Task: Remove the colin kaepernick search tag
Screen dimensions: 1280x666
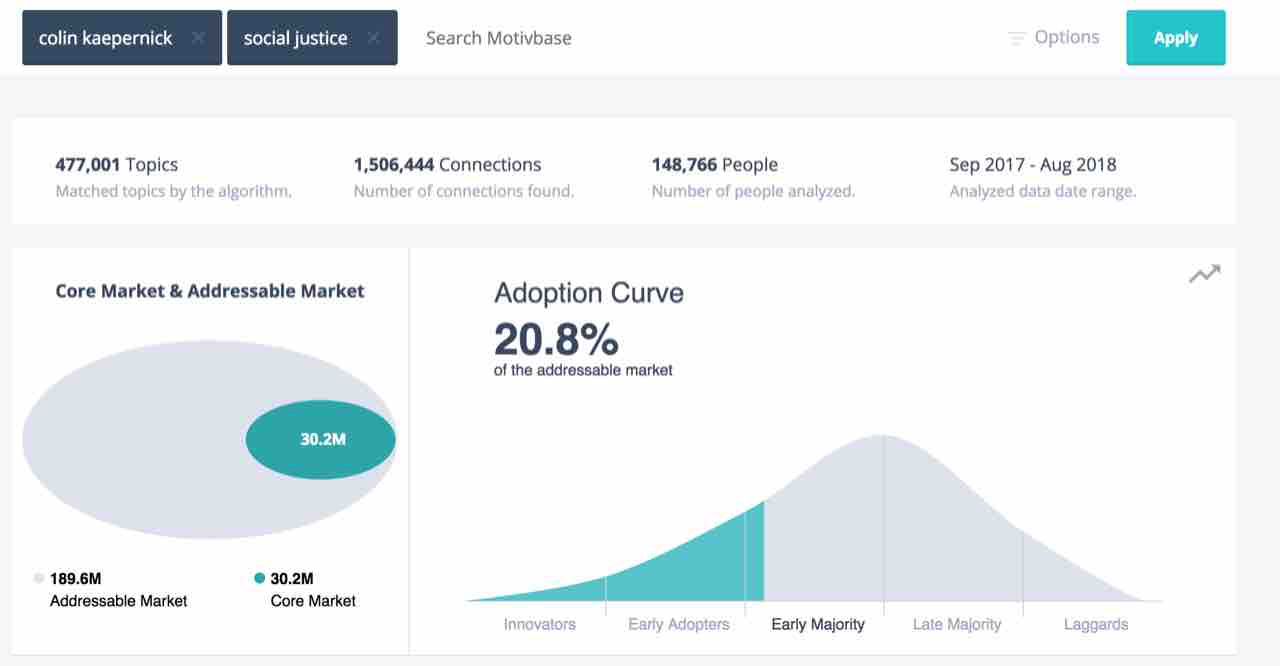Action: [198, 38]
